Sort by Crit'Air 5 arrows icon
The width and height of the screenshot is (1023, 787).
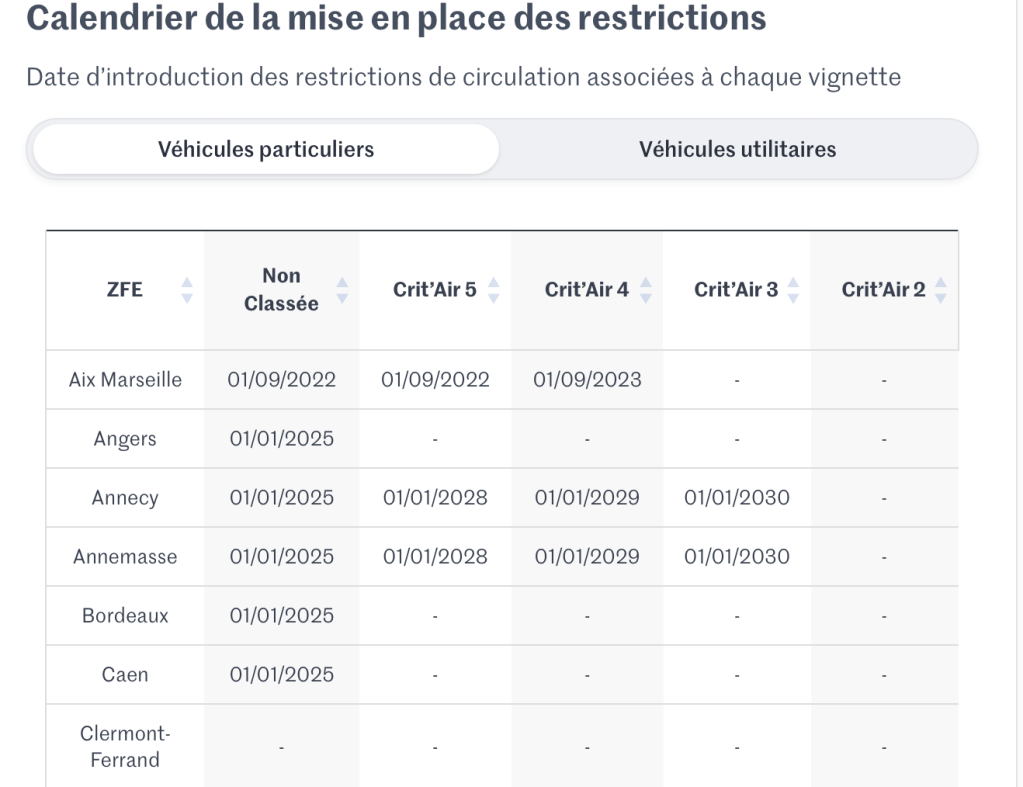(492, 290)
